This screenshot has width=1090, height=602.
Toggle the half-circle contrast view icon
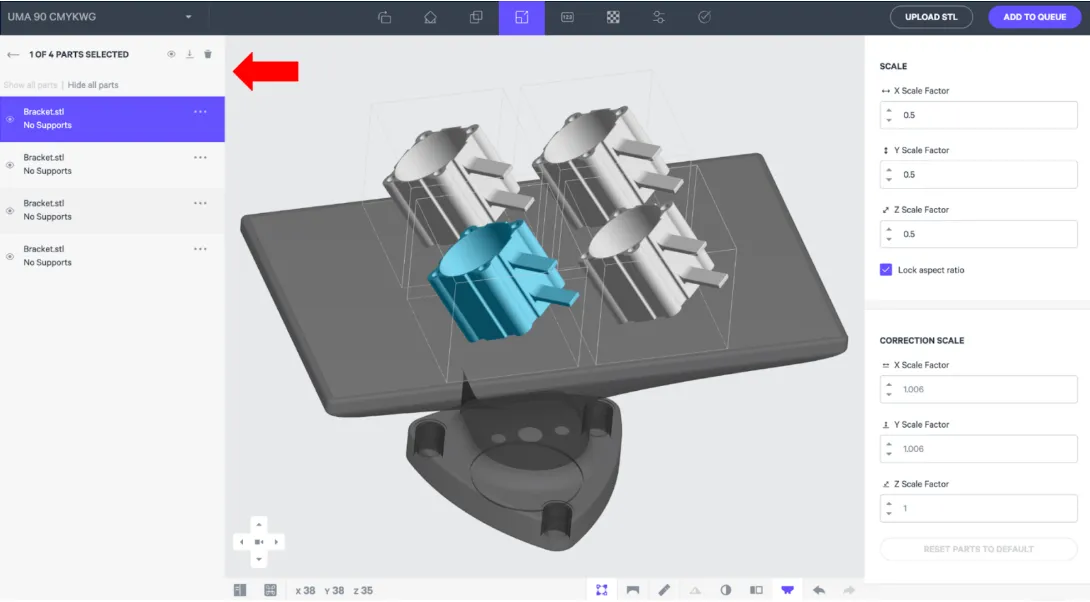726,590
